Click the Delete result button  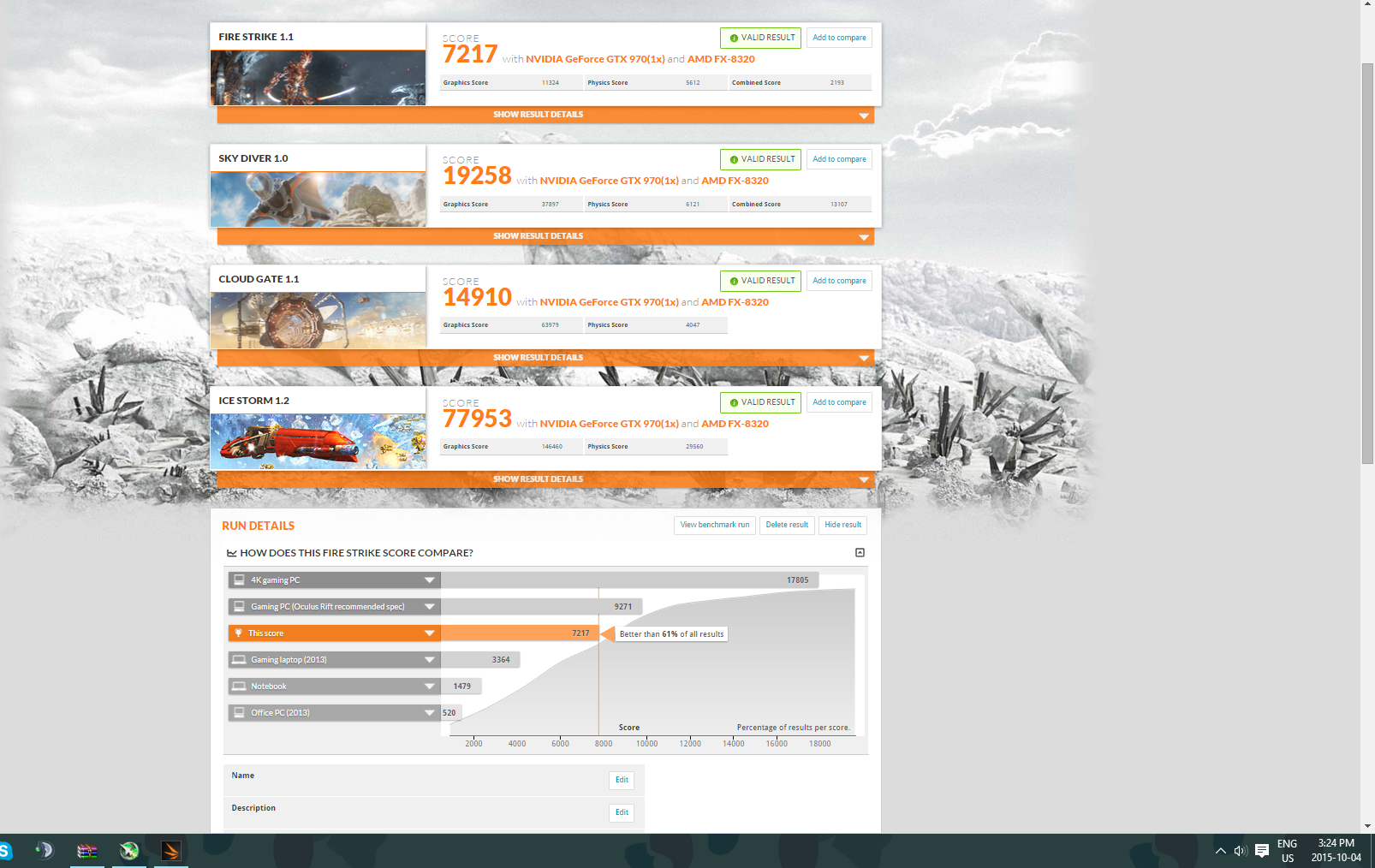787,525
